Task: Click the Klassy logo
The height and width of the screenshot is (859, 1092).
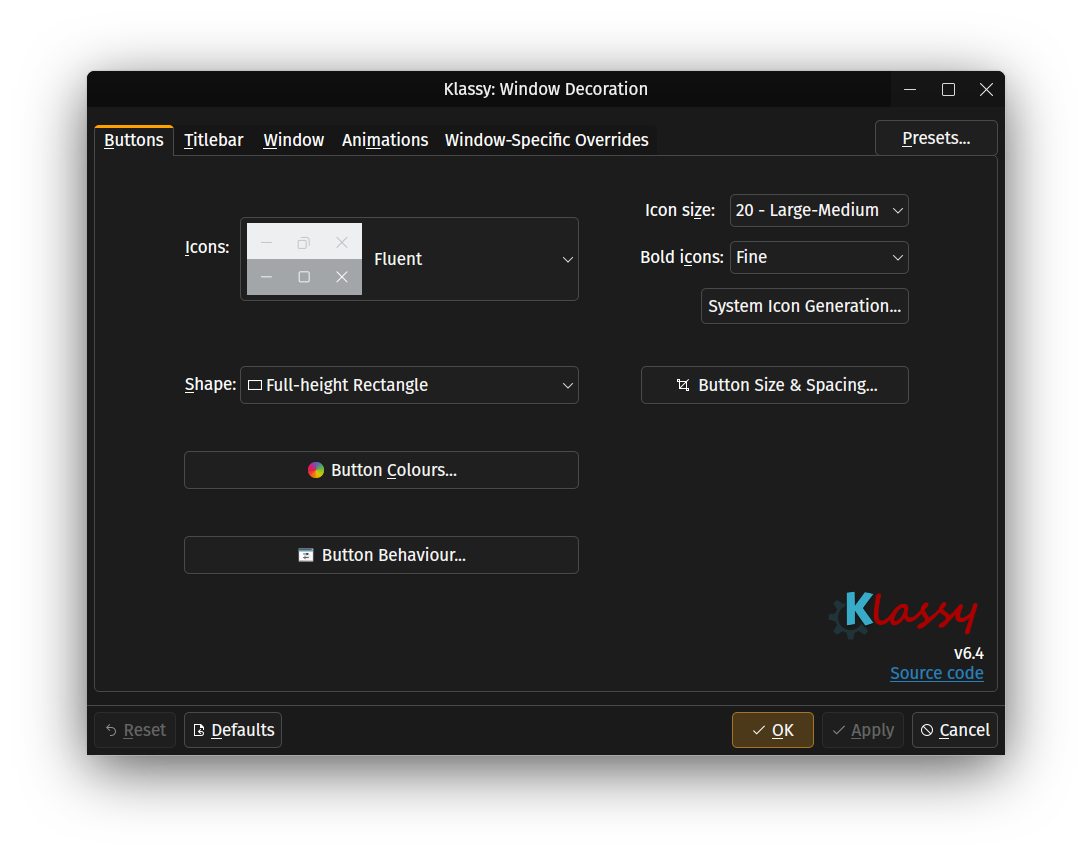Action: pos(903,614)
